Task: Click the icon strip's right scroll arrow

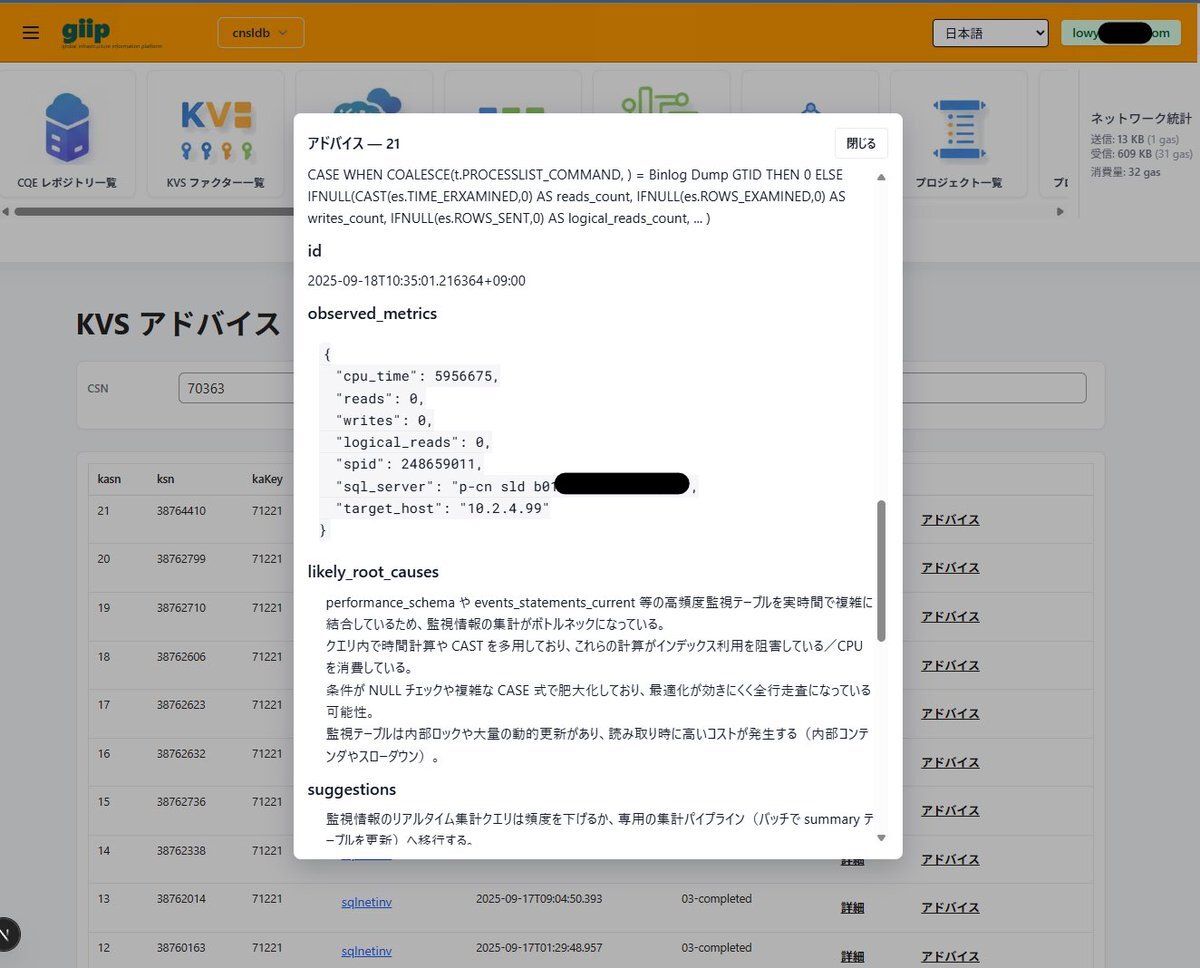Action: coord(1061,212)
